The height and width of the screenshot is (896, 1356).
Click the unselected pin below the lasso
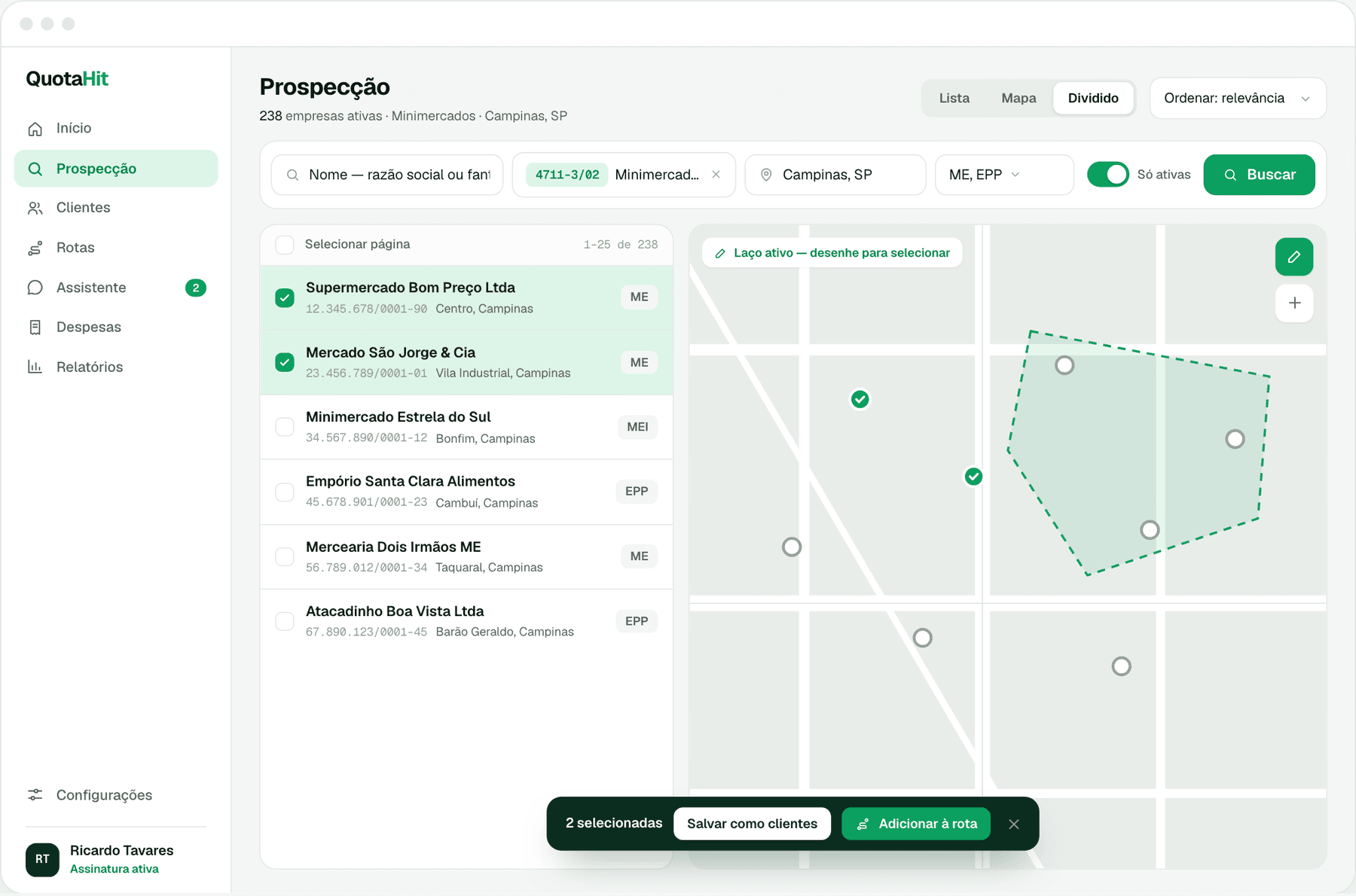tap(1121, 666)
